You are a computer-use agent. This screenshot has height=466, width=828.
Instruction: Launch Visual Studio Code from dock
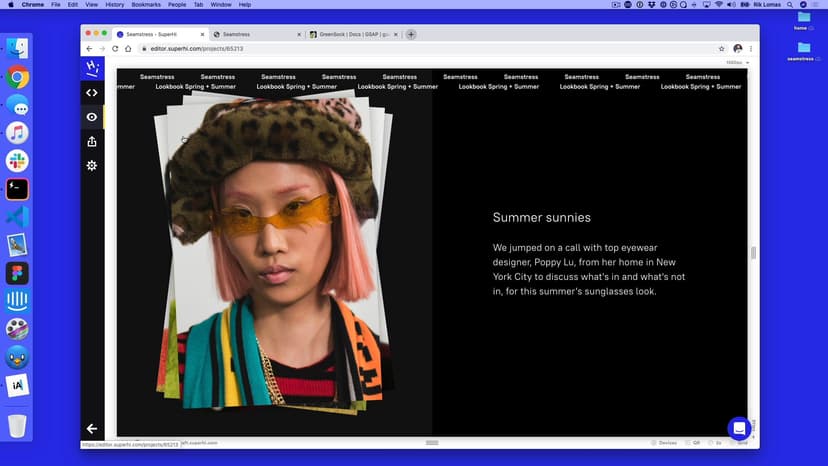(17, 217)
